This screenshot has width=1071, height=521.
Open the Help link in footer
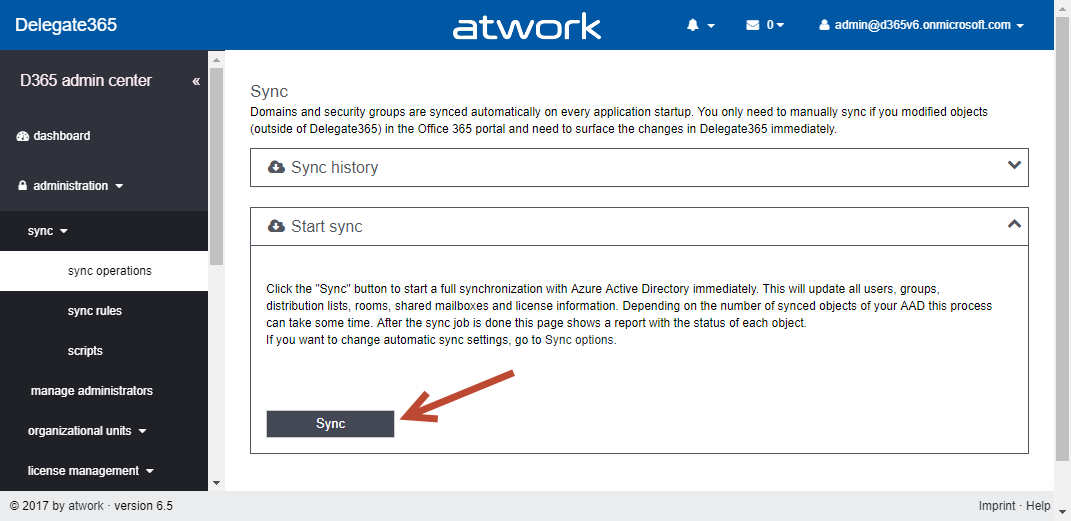[1038, 506]
